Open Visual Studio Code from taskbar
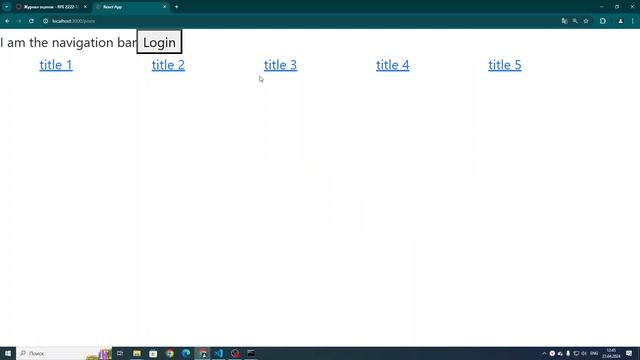Screen dimensions: 640x360 click(219, 353)
